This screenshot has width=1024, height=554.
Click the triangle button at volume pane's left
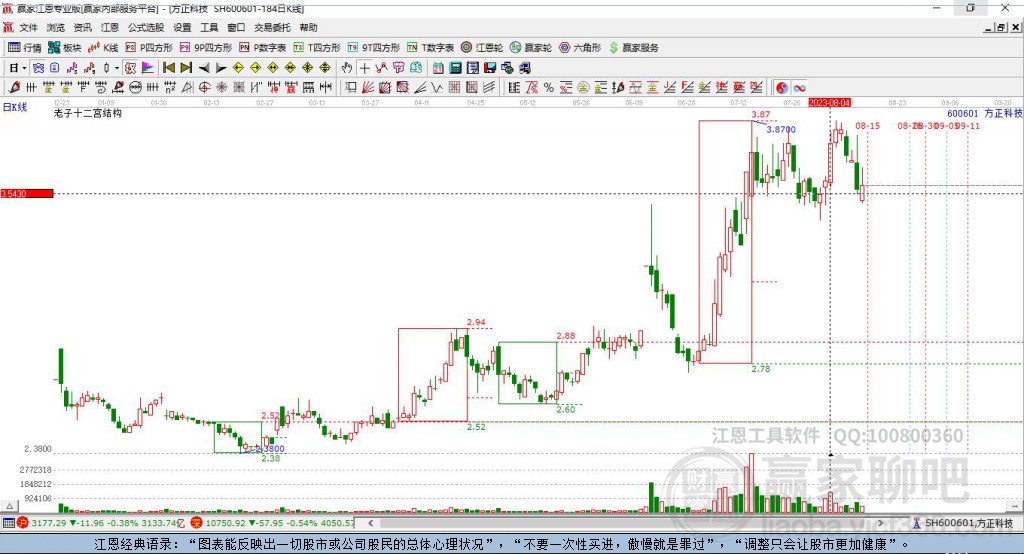(9, 506)
